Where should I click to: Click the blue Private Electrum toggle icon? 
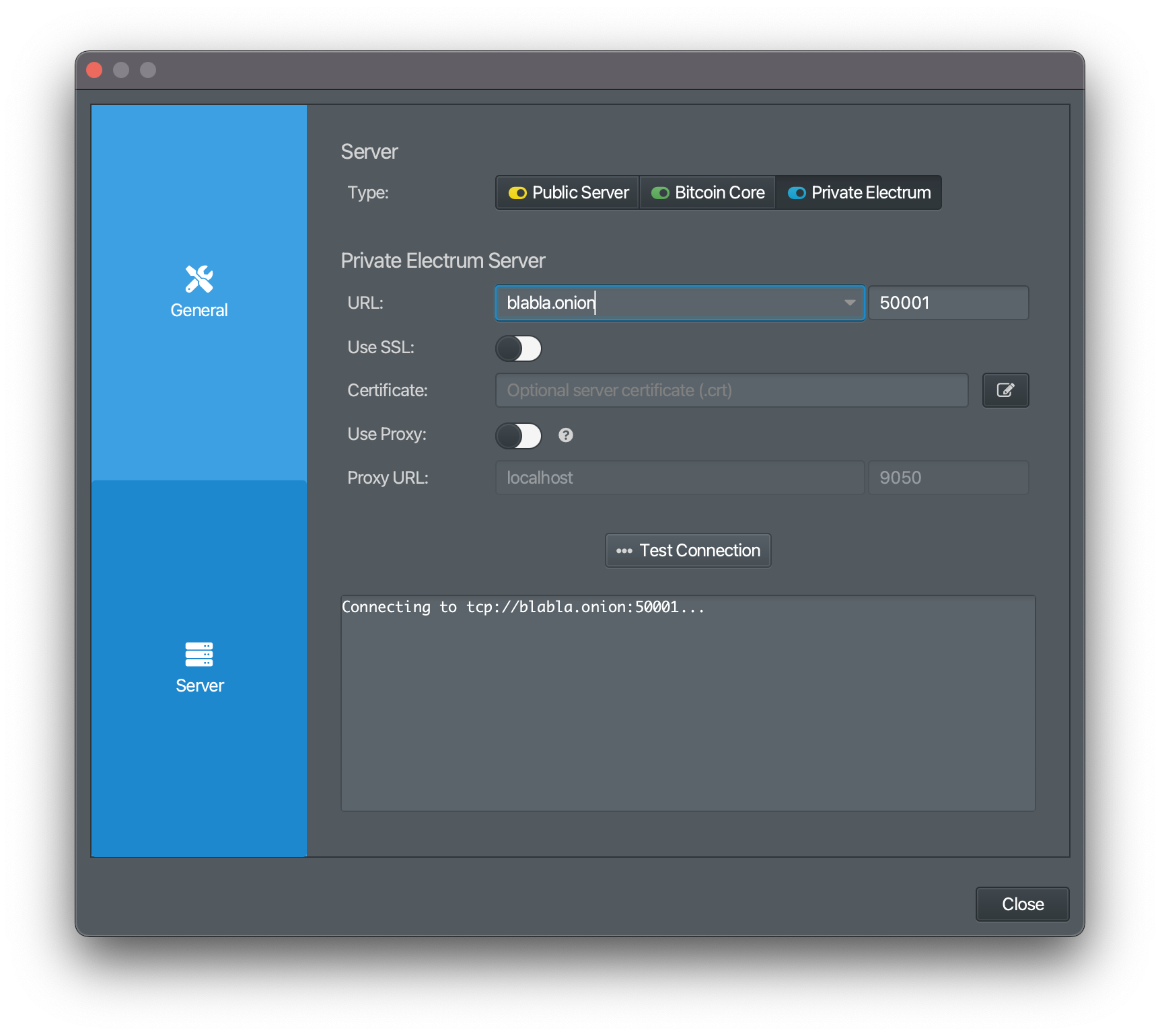[797, 193]
